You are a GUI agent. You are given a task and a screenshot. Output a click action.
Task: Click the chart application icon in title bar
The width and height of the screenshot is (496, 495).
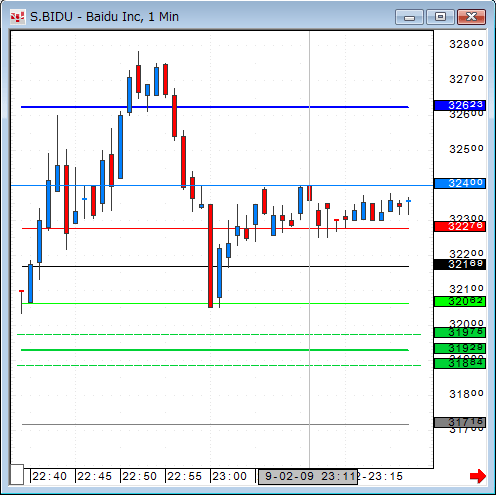coord(17,17)
